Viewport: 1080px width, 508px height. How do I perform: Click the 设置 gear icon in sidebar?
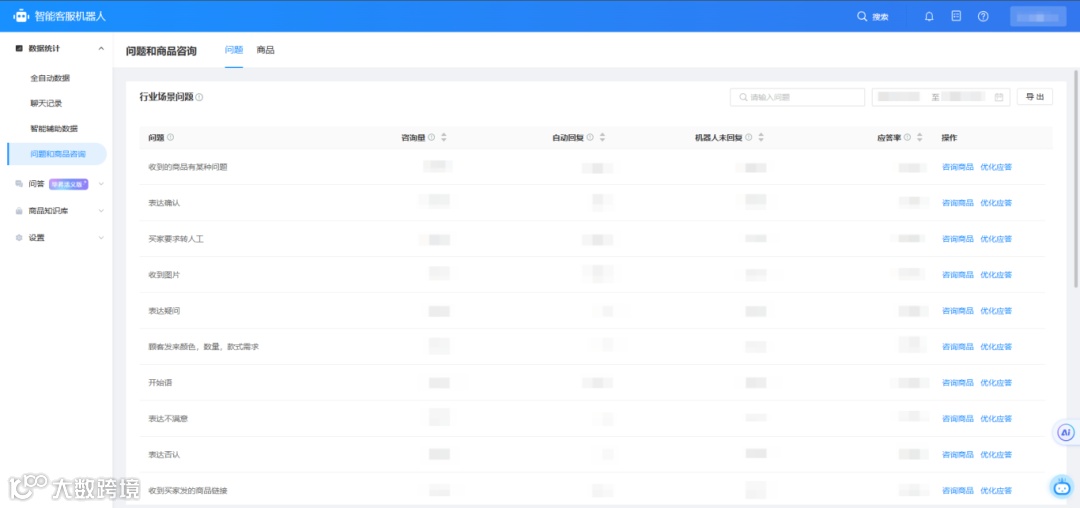tap(19, 237)
